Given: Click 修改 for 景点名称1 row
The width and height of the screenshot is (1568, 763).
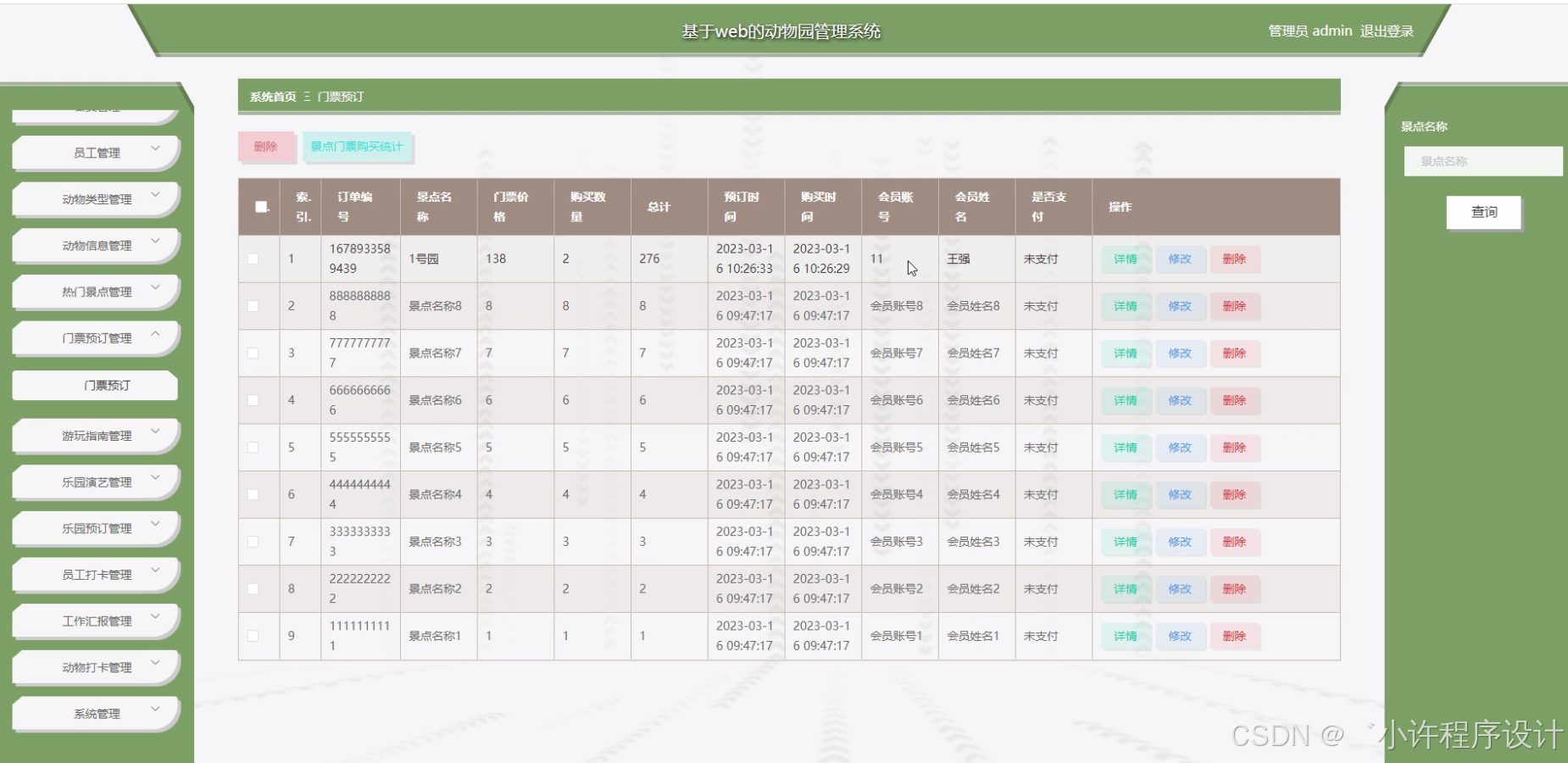Looking at the screenshot, I should coord(1180,636).
